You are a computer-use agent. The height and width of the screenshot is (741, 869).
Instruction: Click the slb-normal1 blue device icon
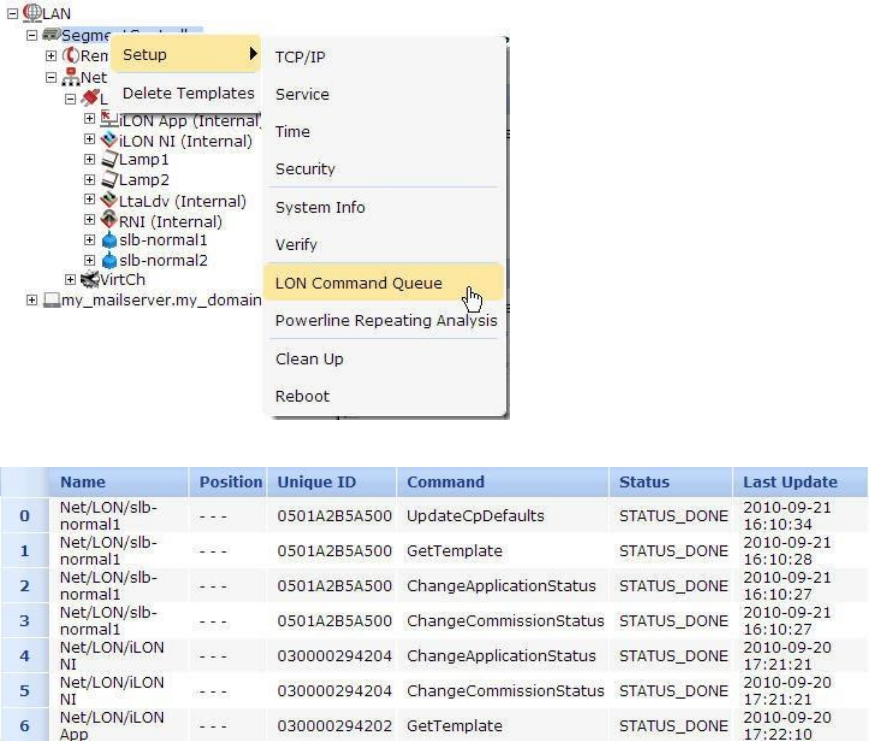pyautogui.click(x=109, y=240)
